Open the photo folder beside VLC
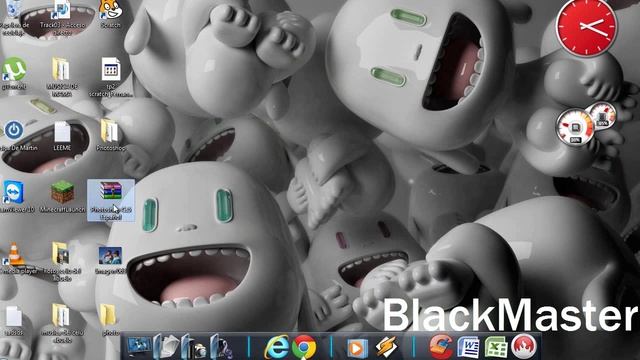 tap(61, 254)
